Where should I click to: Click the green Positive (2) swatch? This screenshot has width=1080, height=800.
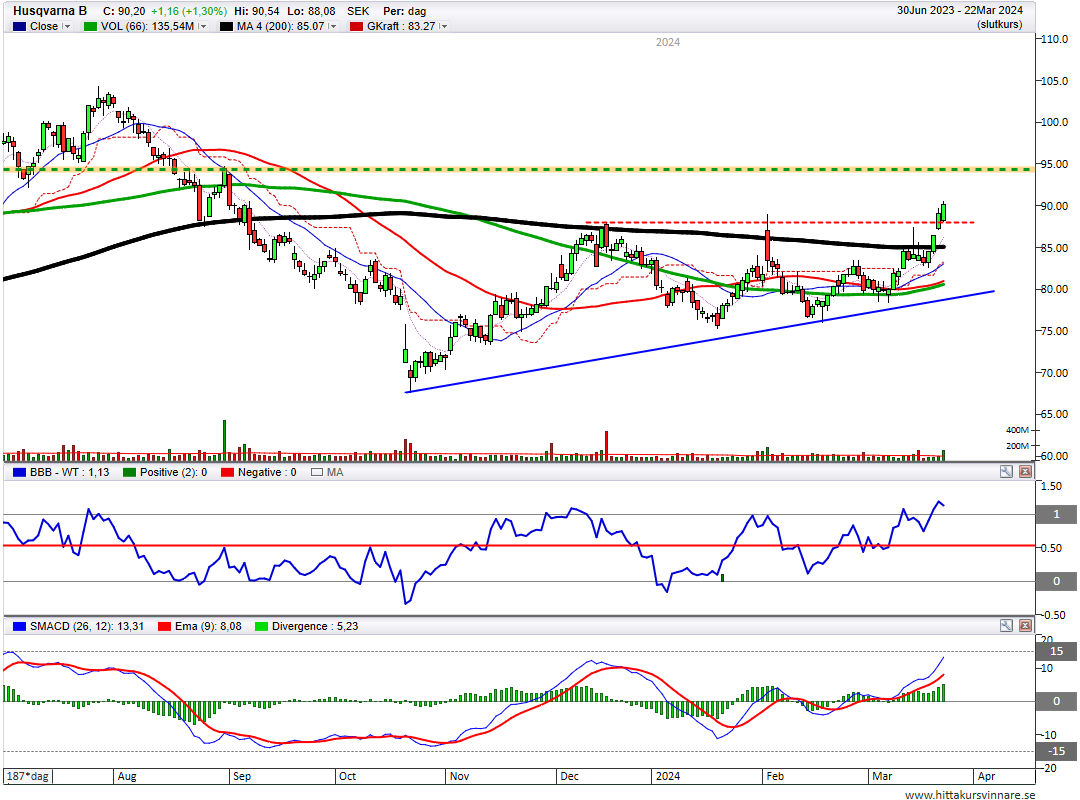pos(129,472)
